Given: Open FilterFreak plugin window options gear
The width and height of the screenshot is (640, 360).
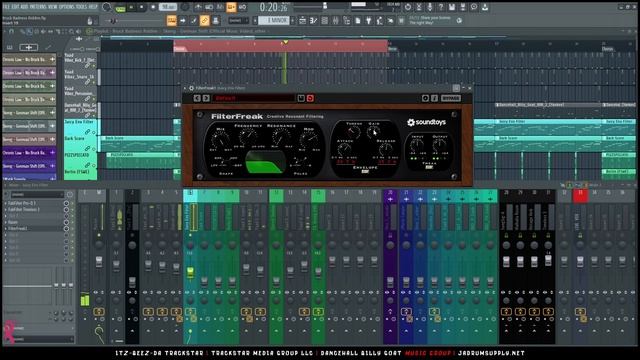Looking at the screenshot, I should point(191,88).
